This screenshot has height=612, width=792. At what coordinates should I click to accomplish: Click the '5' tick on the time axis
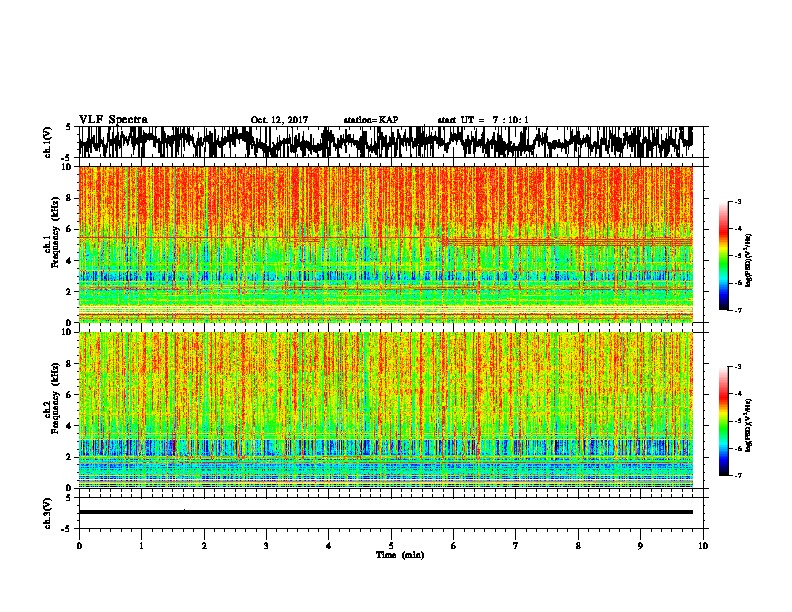391,546
